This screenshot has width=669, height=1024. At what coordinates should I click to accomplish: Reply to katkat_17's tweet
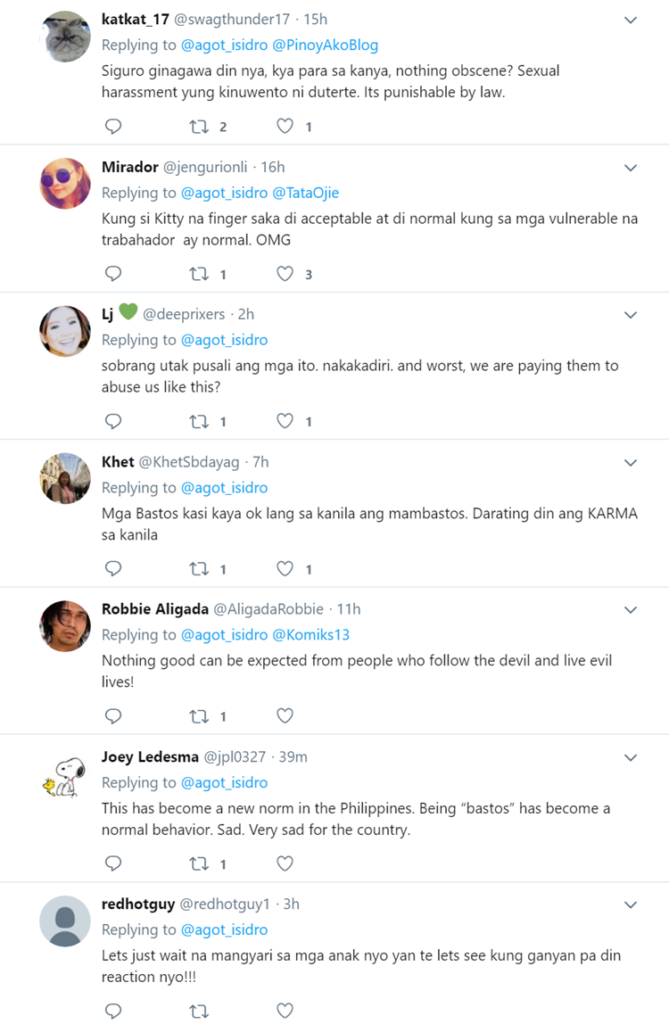pyautogui.click(x=113, y=126)
